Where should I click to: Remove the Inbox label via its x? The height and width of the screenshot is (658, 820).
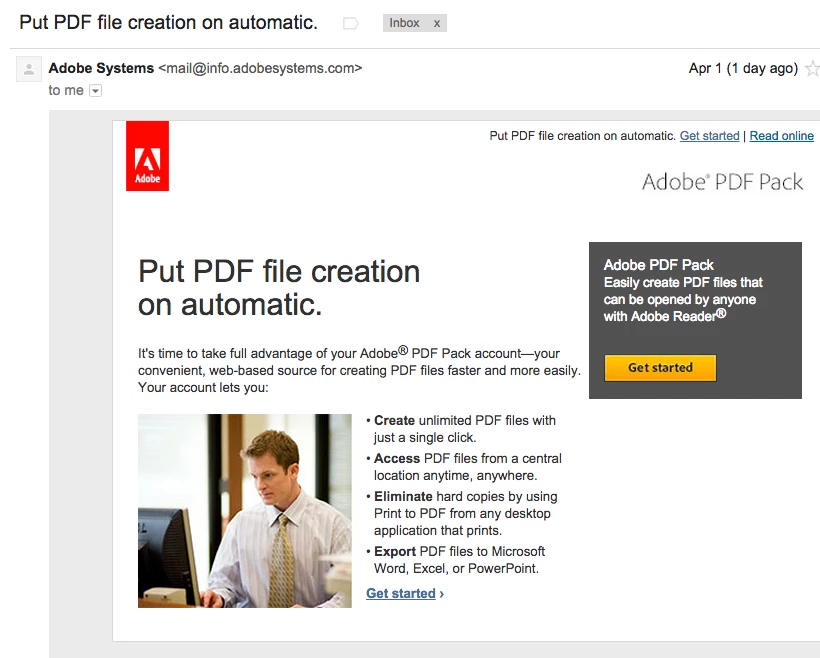(x=437, y=24)
